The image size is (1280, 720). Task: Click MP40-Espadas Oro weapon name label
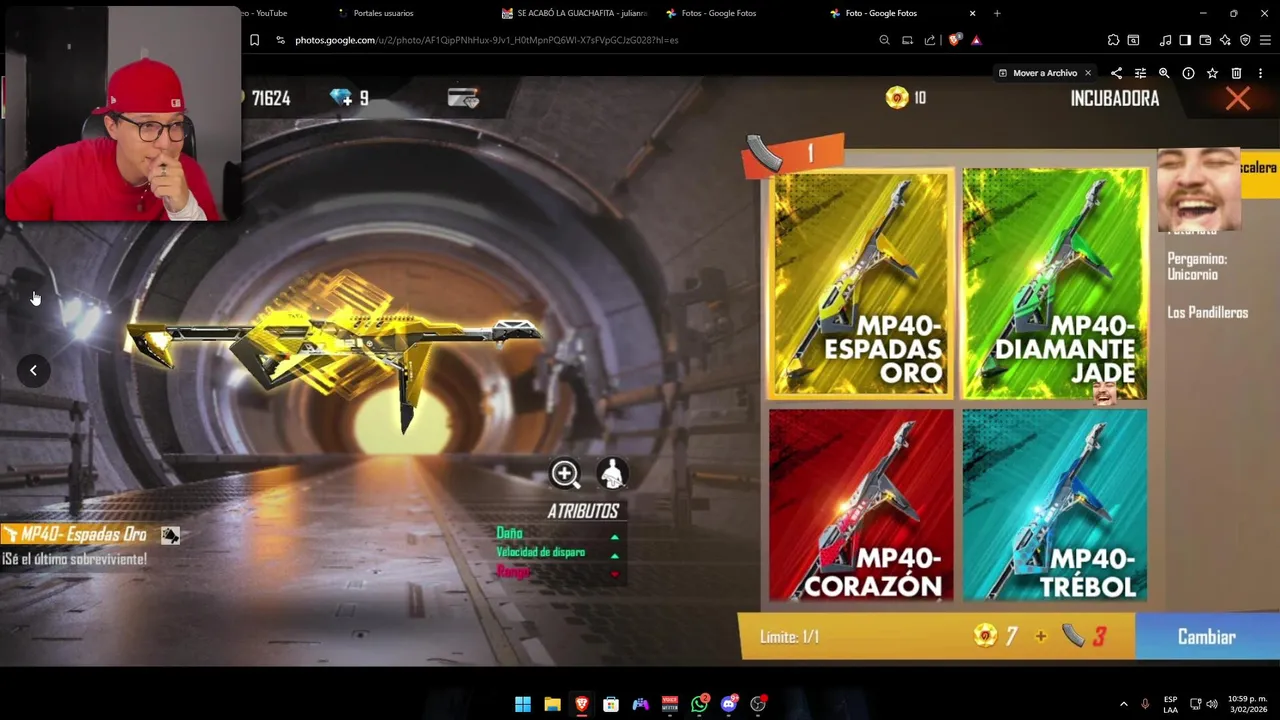click(x=84, y=535)
